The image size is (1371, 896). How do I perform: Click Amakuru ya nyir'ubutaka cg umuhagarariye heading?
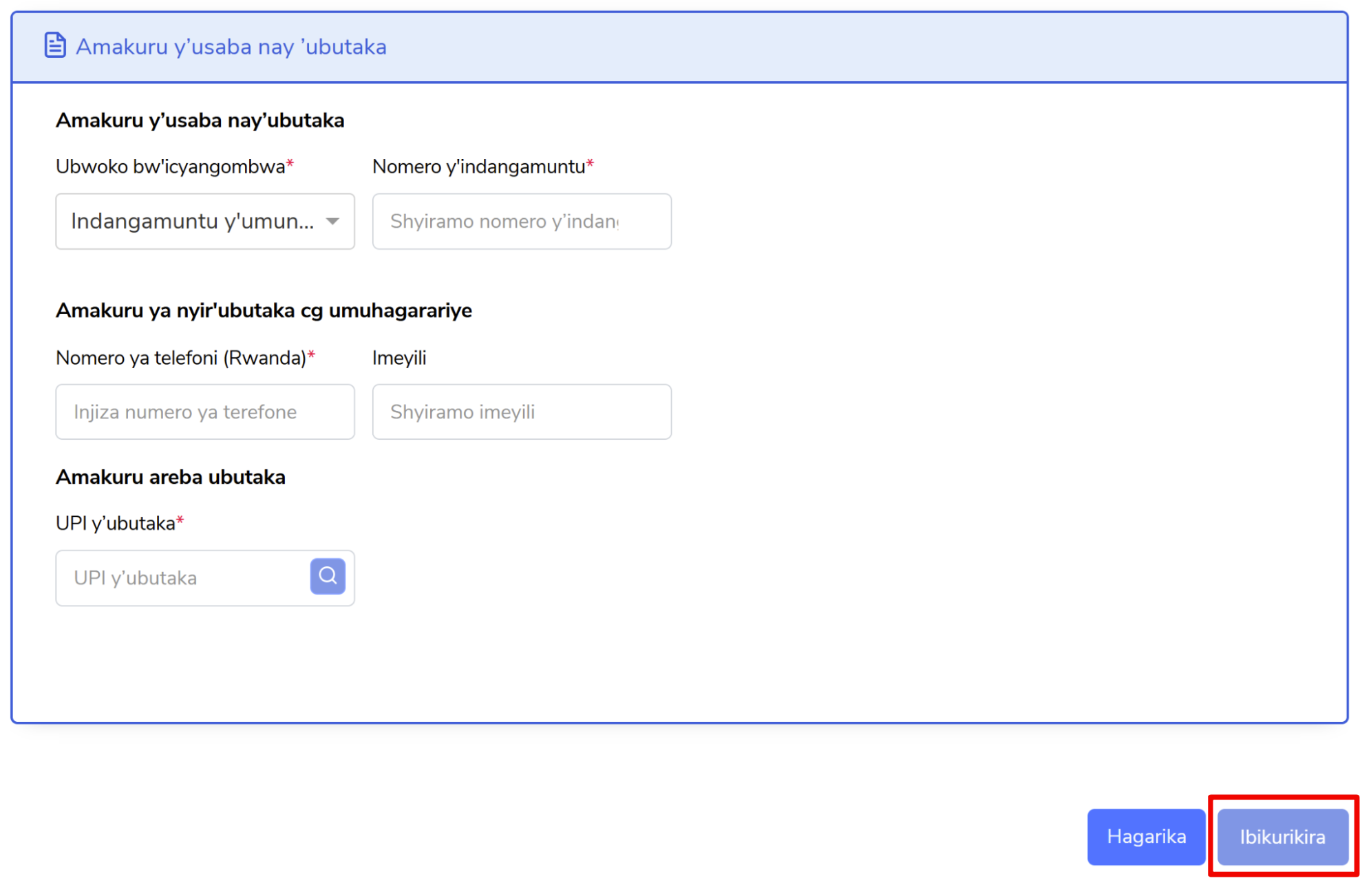(x=264, y=310)
